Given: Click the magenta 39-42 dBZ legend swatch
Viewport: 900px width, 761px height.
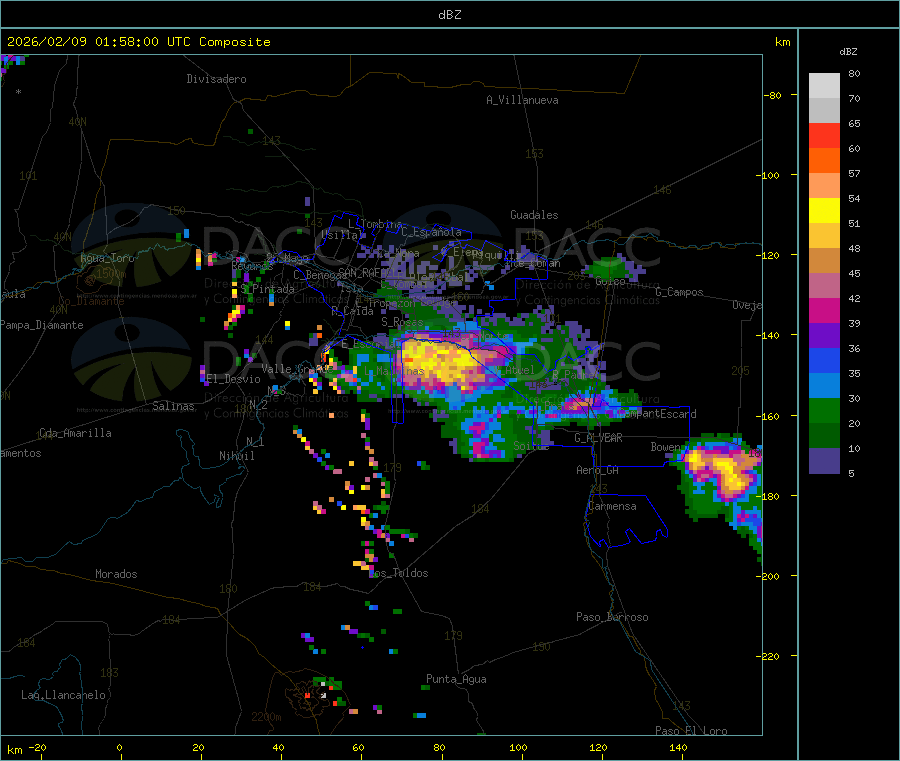Looking at the screenshot, I should pyautogui.click(x=824, y=310).
